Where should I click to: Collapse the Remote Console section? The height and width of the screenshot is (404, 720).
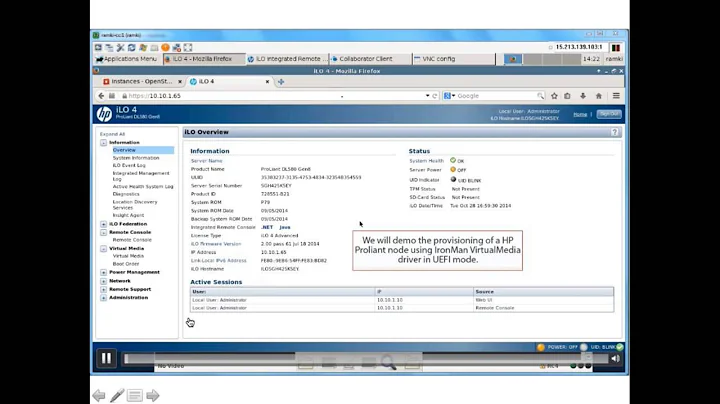103,232
